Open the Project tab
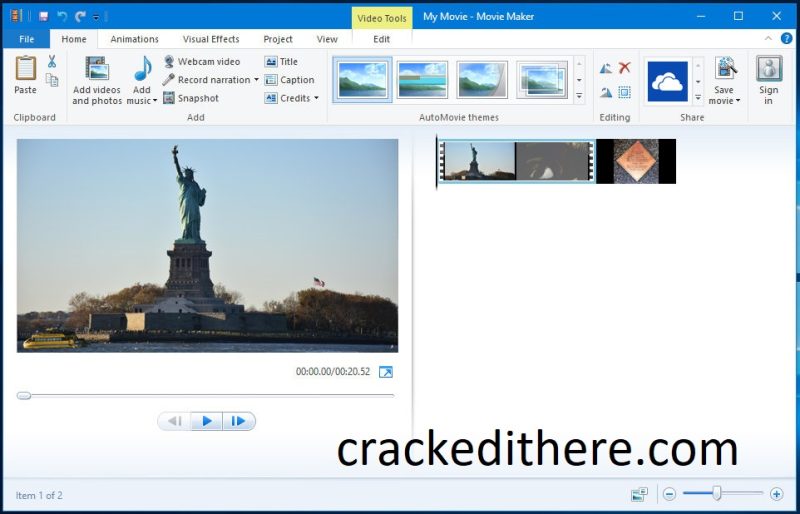This screenshot has width=800, height=514. coord(278,39)
